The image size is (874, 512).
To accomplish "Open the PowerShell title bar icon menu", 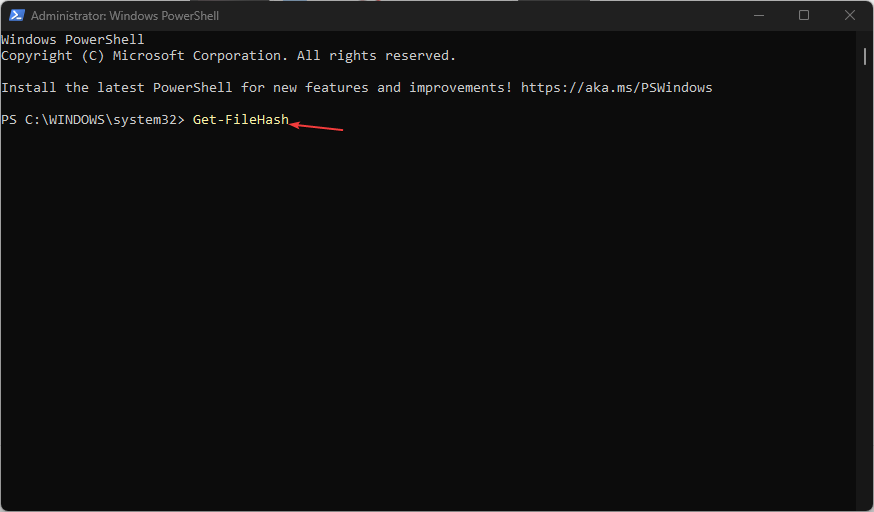I will click(16, 15).
